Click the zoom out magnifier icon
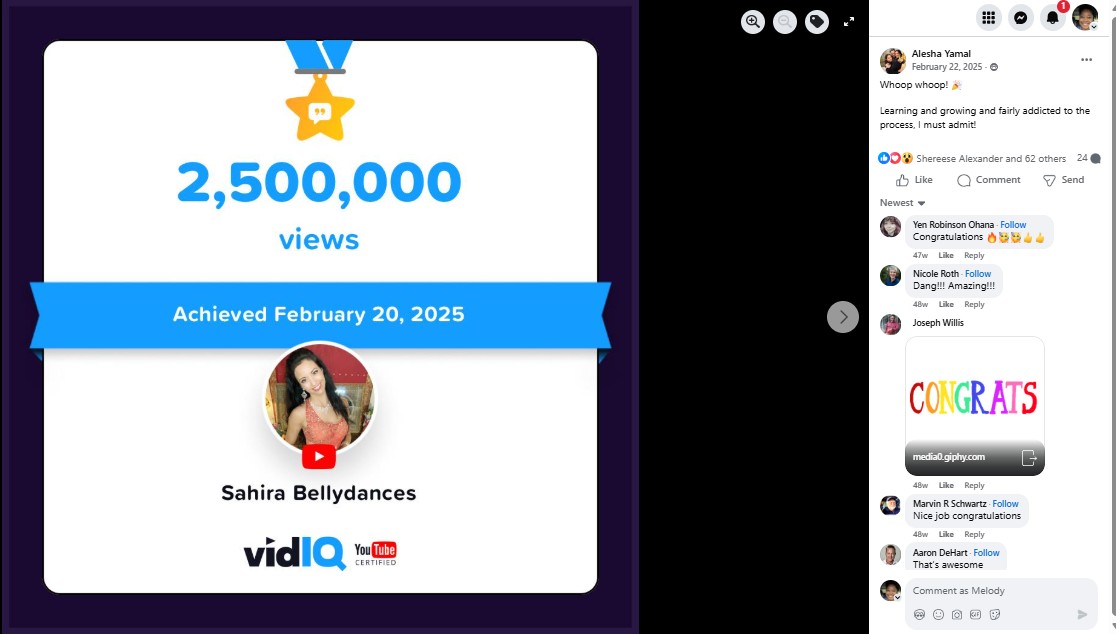Screen dimensions: 1116x634 pyautogui.click(x=784, y=21)
